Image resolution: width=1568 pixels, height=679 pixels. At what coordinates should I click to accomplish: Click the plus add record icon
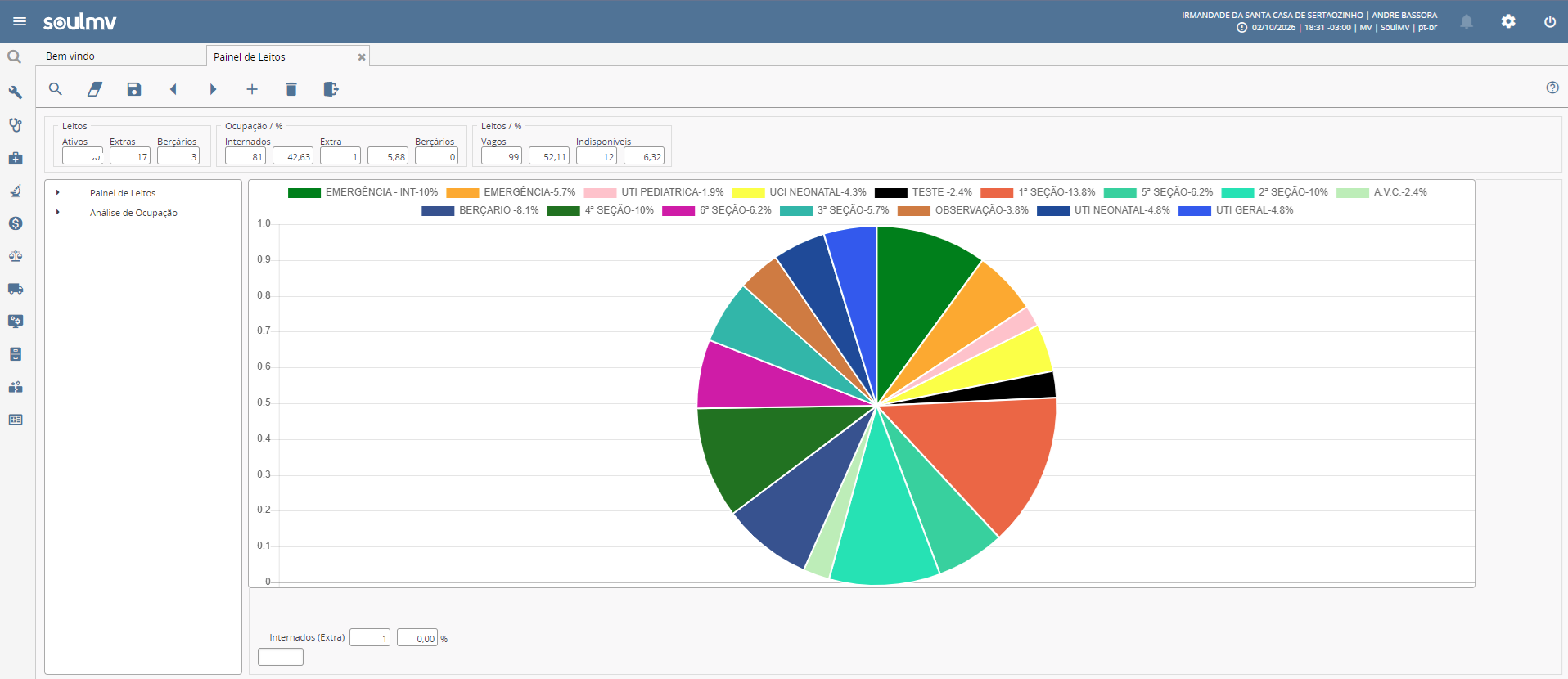pyautogui.click(x=252, y=89)
